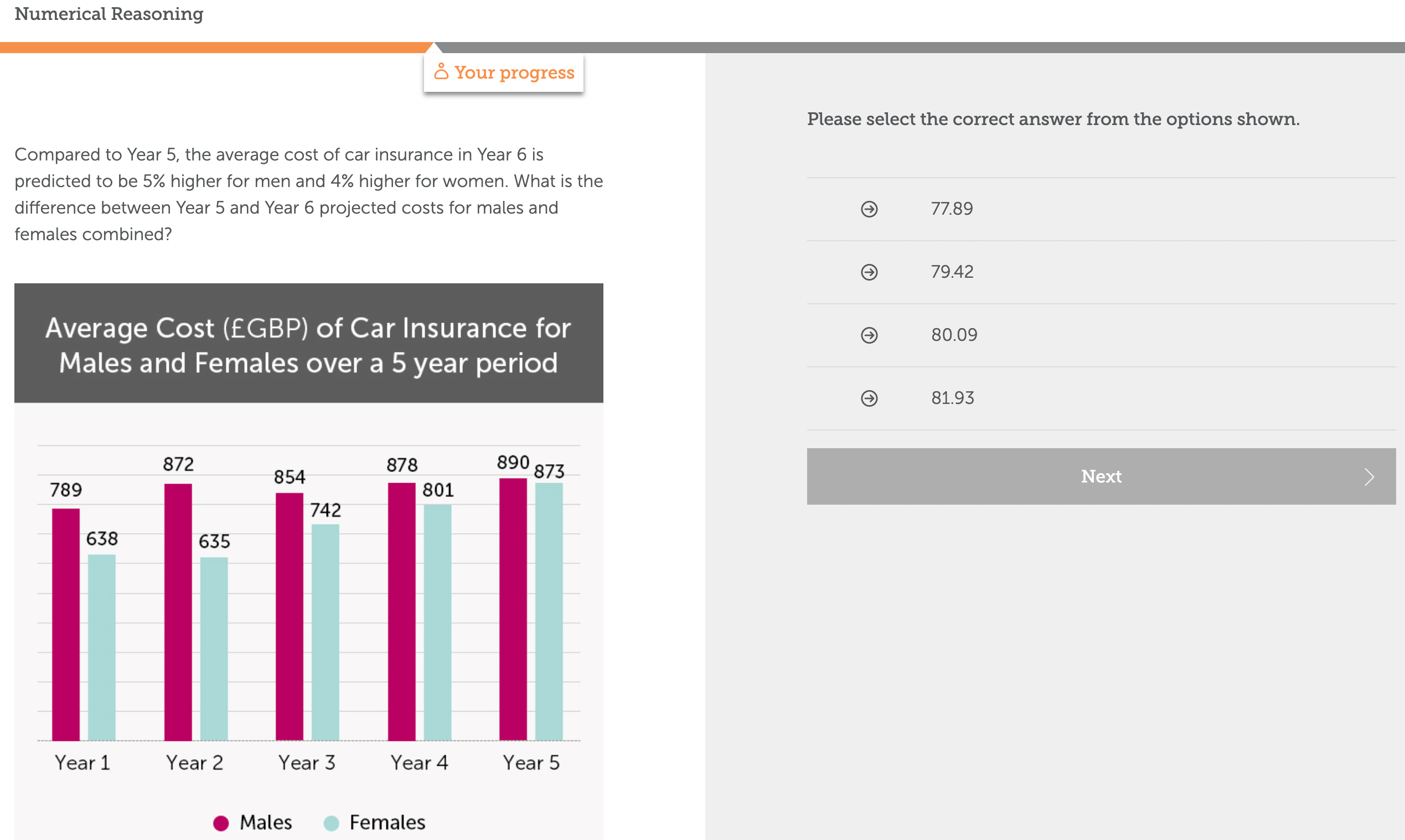Screen dimensions: 1405x840
Task: Select the Your progress menu label
Action: [514, 72]
